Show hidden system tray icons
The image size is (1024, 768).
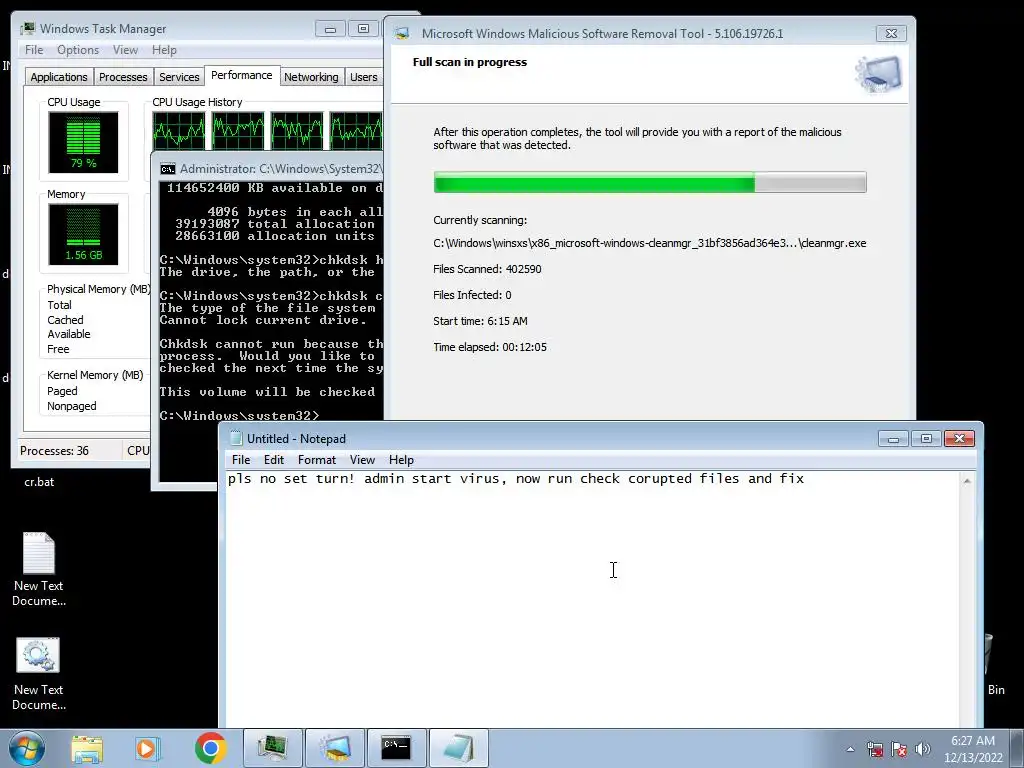click(850, 749)
